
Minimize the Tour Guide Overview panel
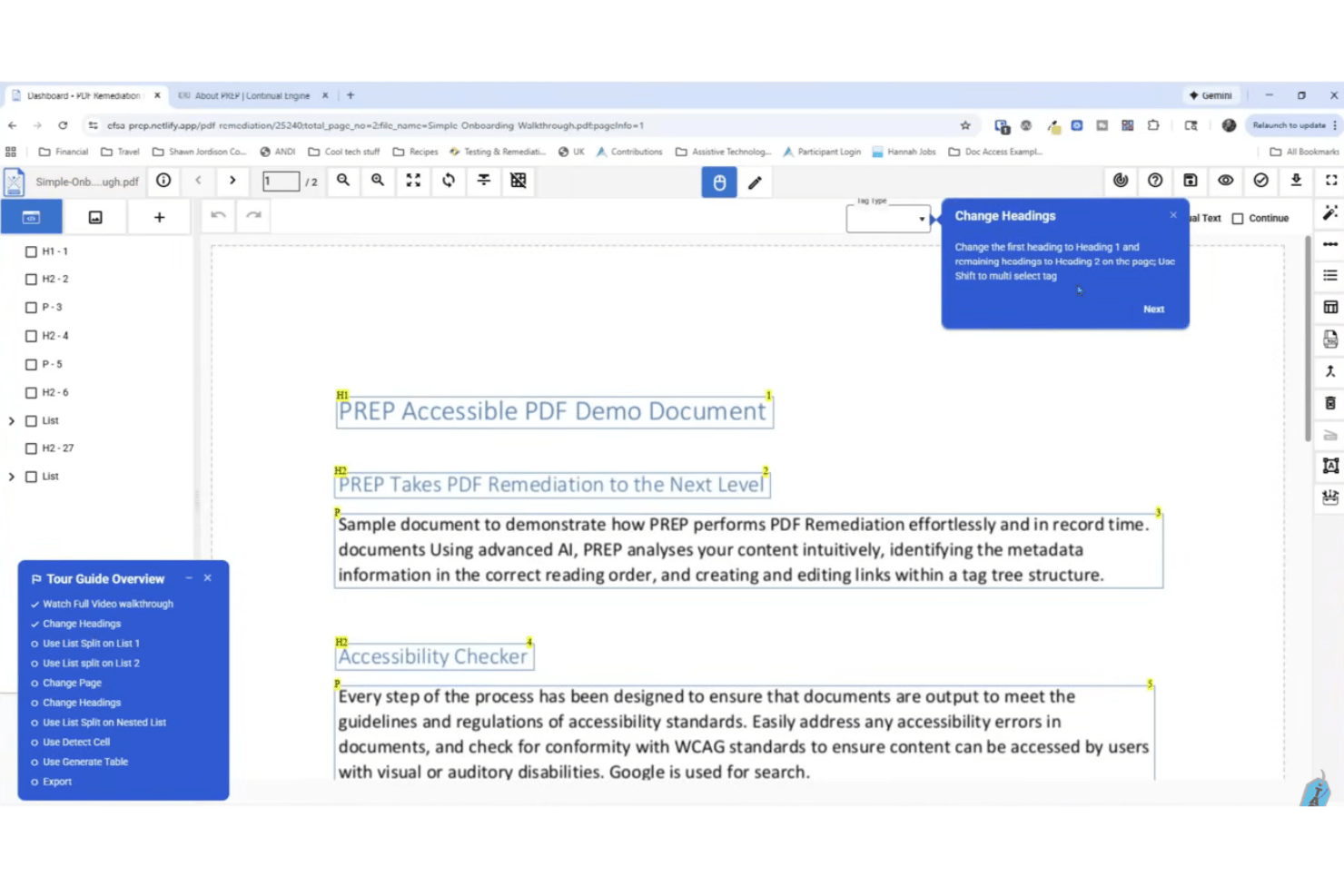click(189, 578)
